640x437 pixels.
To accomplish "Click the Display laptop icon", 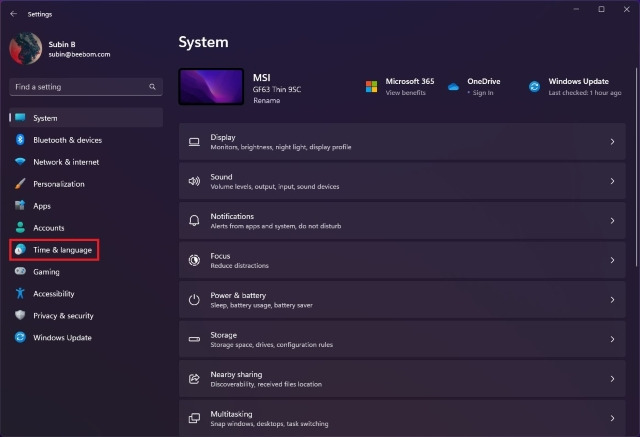I will 194,142.
